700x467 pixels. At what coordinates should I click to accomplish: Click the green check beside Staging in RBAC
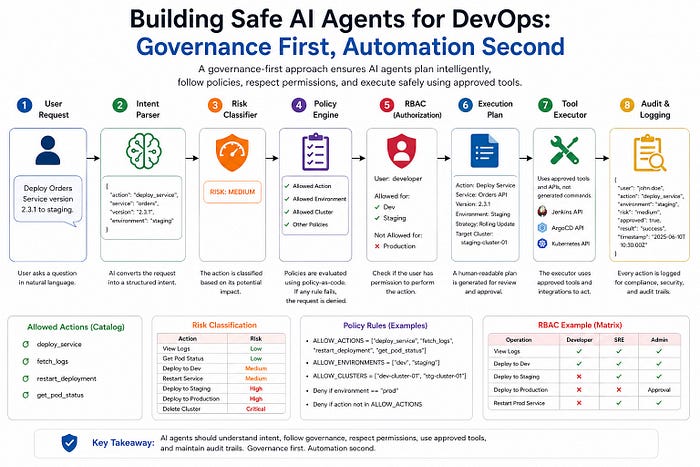377,218
